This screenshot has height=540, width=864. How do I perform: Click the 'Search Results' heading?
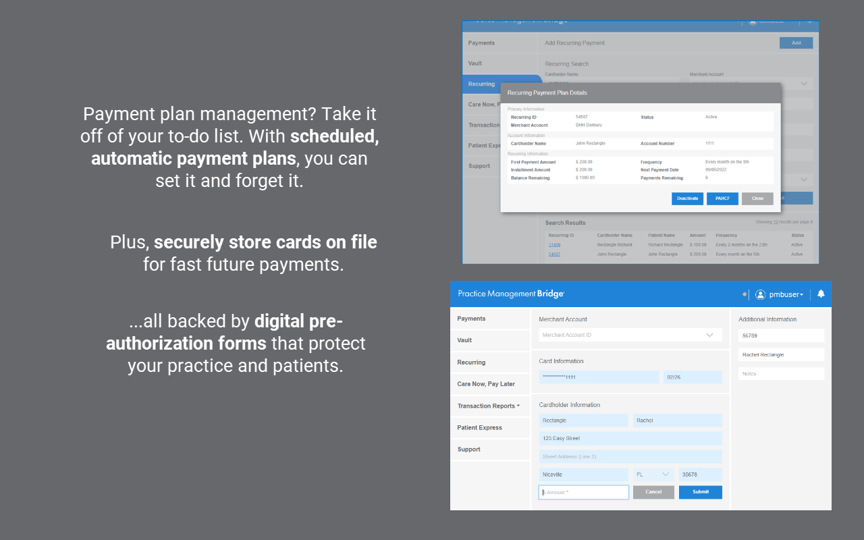[565, 223]
